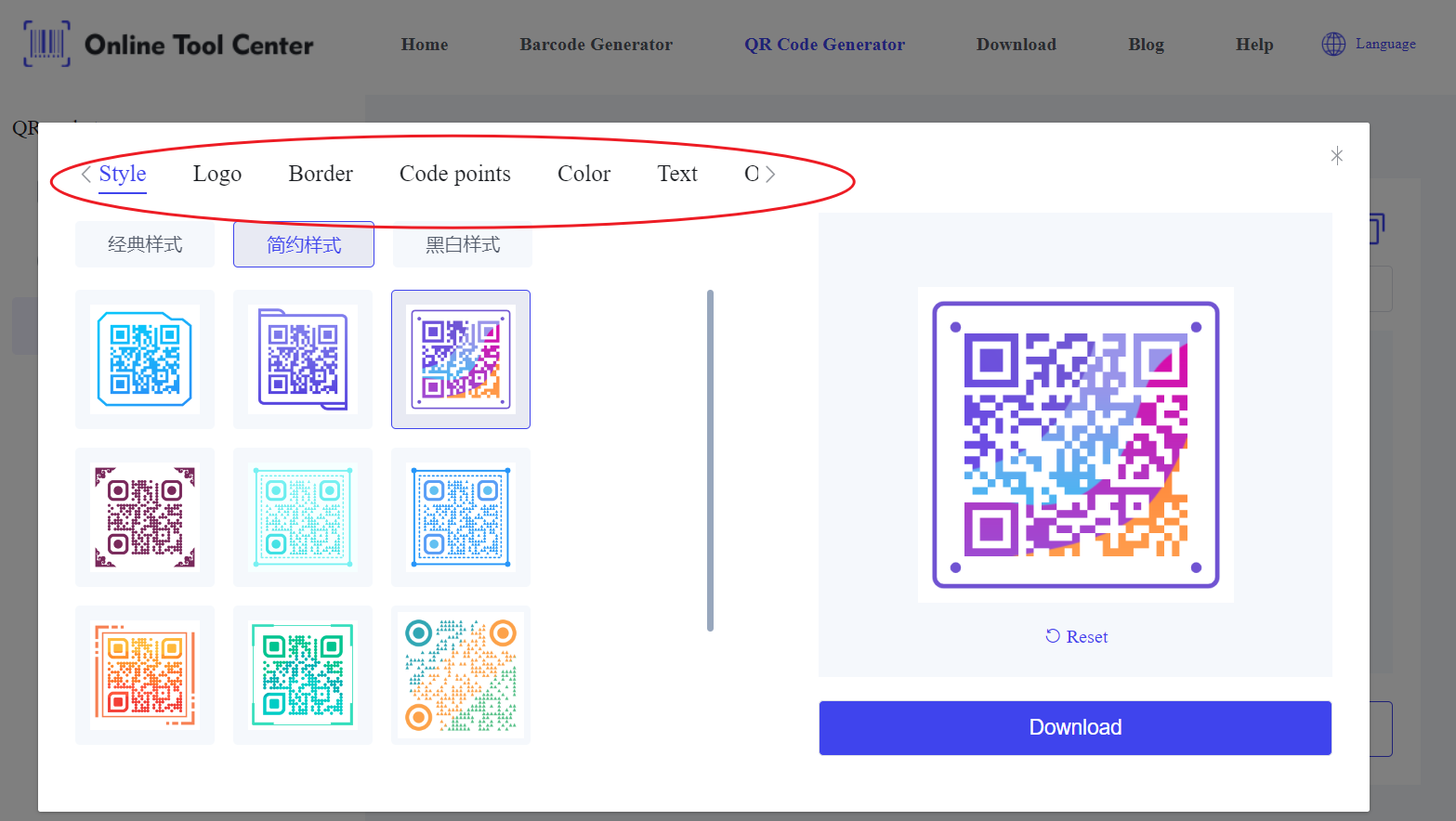Image resolution: width=1456 pixels, height=821 pixels.
Task: Close the style dialog with X
Action: pyautogui.click(x=1336, y=155)
